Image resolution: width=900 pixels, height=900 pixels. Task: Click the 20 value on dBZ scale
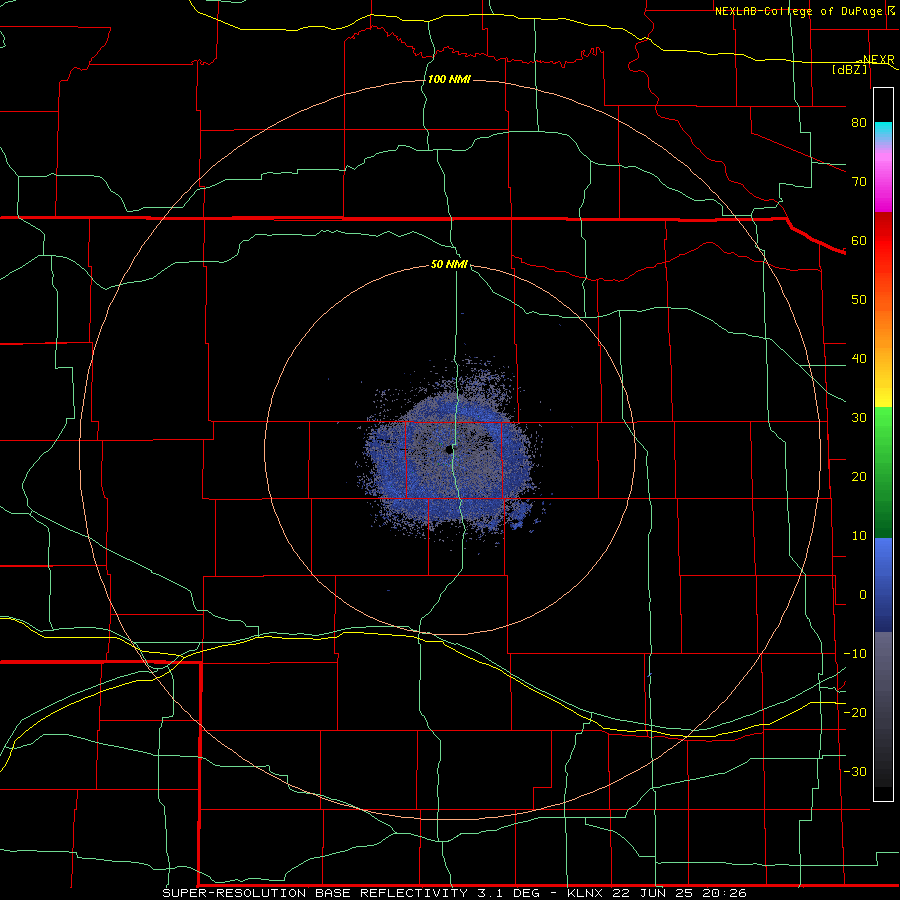pyautogui.click(x=859, y=477)
